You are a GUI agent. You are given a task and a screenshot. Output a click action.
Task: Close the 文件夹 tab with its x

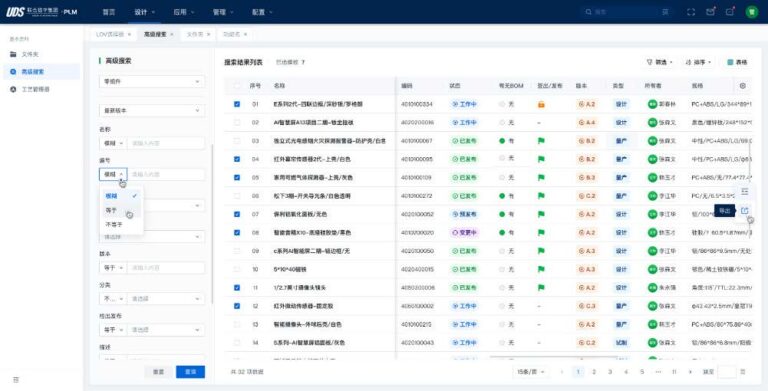point(208,34)
